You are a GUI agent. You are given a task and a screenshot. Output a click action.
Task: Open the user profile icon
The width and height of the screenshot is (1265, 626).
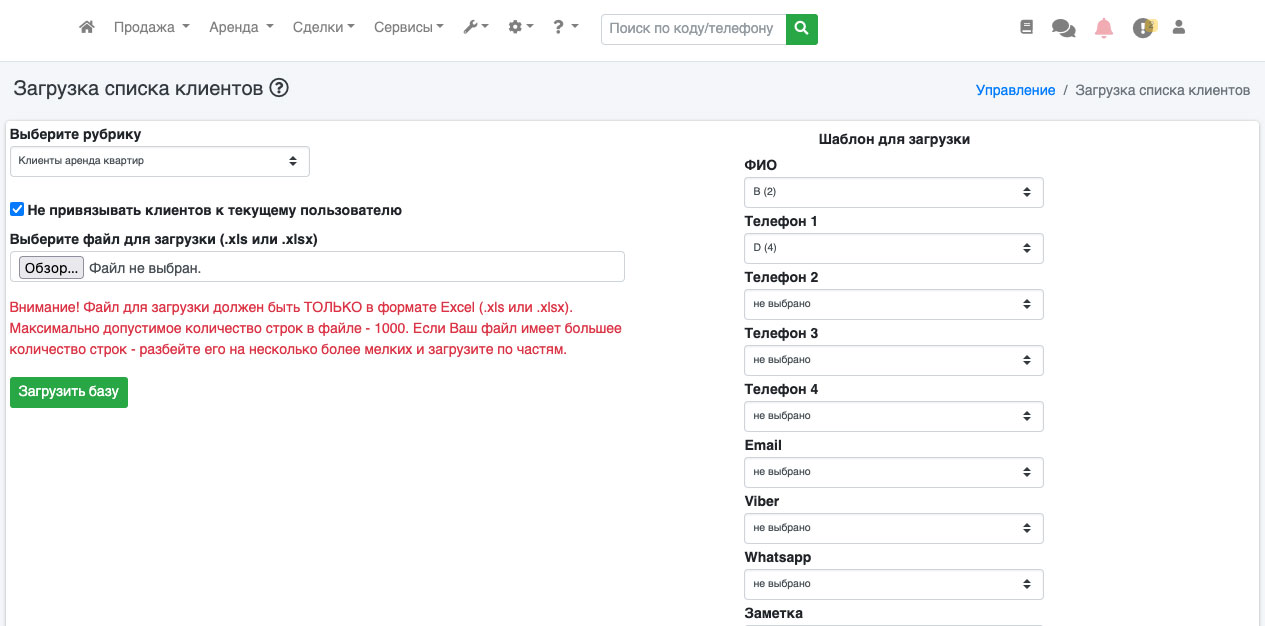tap(1179, 28)
